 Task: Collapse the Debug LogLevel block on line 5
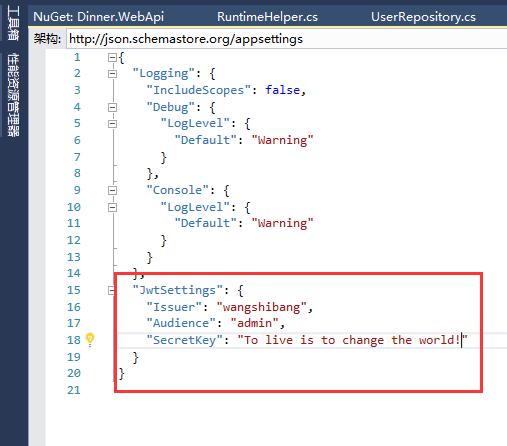point(112,124)
